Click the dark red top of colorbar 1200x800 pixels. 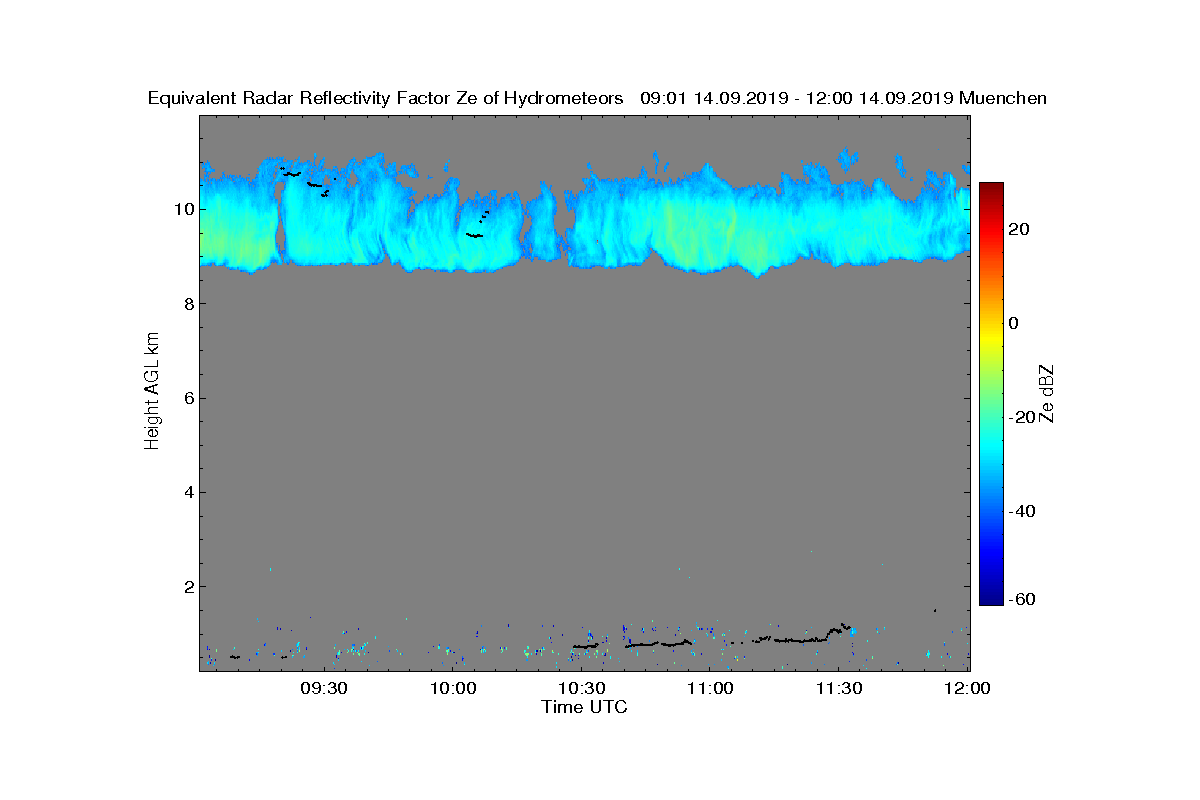(x=991, y=190)
